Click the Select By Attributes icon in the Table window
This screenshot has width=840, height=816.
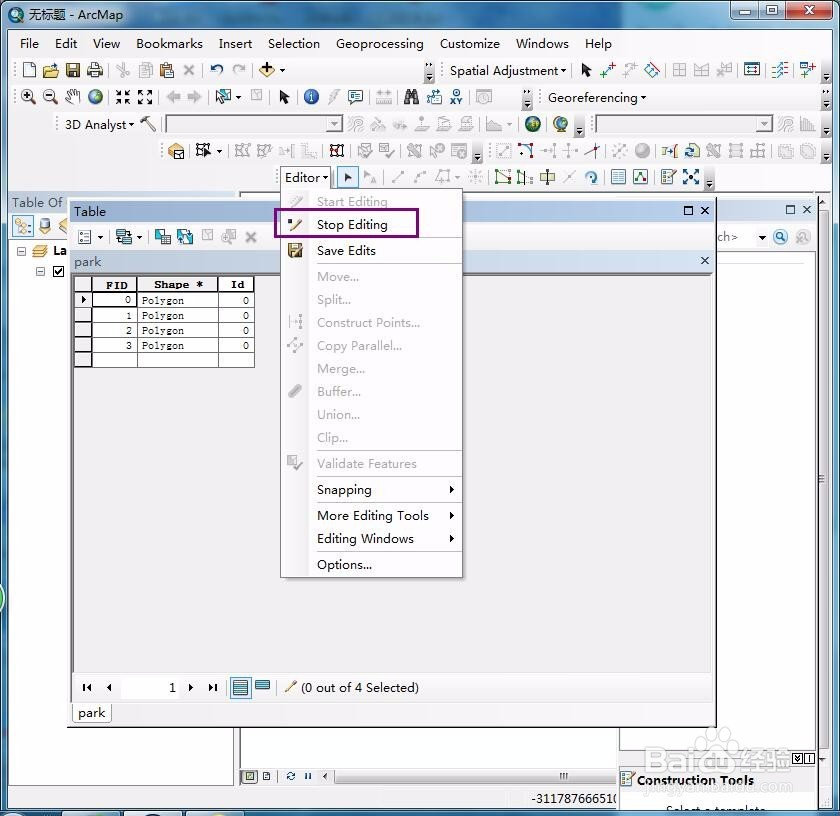(162, 236)
